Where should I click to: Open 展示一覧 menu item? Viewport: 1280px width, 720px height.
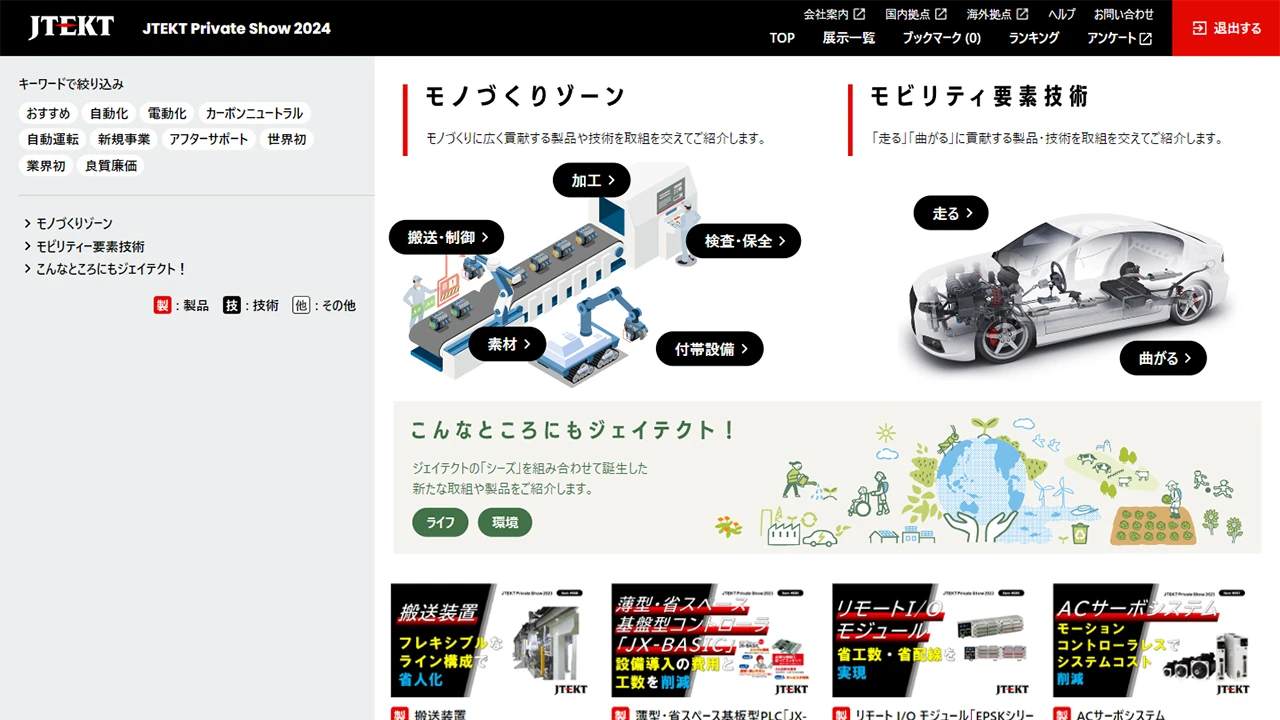849,38
